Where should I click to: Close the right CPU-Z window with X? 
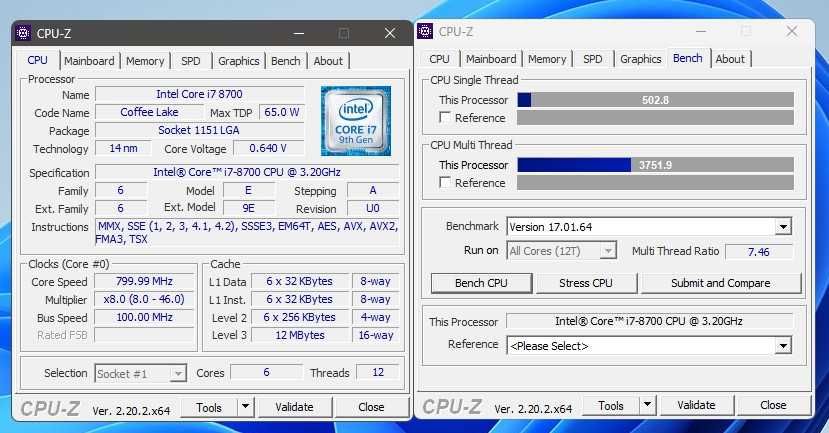(791, 31)
